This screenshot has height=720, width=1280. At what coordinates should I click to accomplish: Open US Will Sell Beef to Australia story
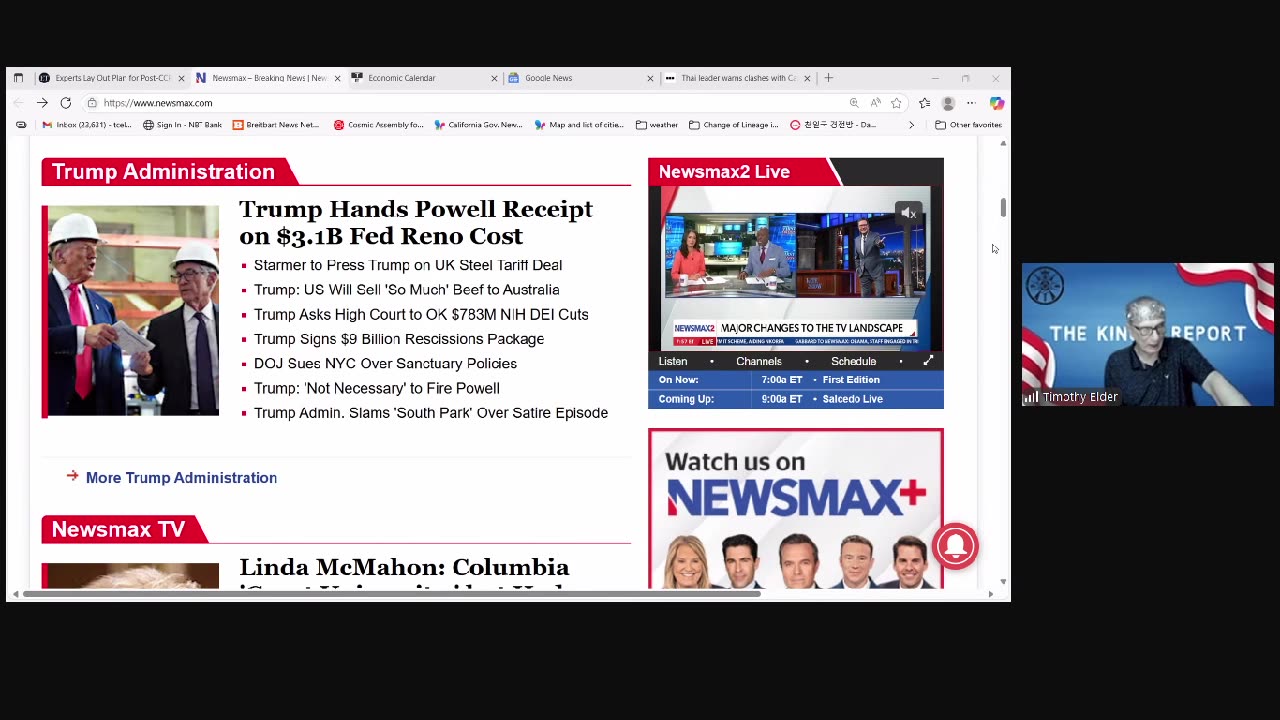click(x=407, y=290)
